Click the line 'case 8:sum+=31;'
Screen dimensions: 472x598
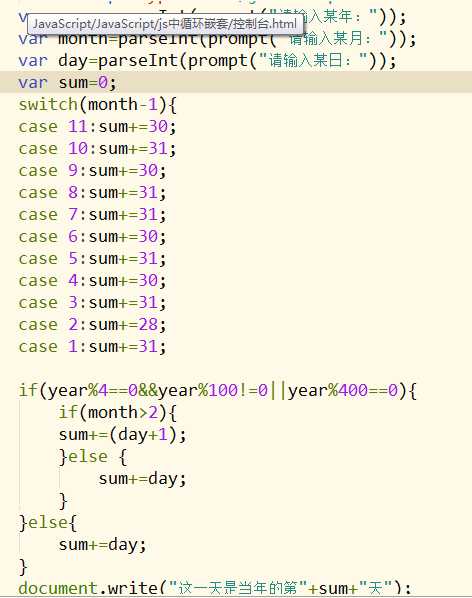click(x=92, y=193)
